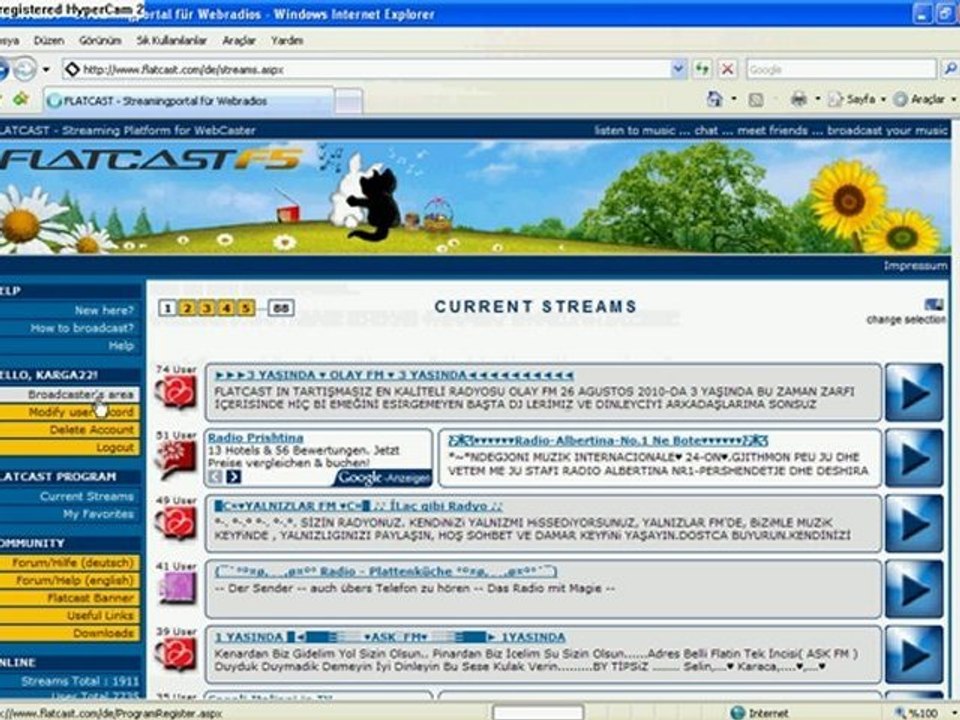Open How to broadcast? link
Screen dimensions: 960x720
(82, 328)
